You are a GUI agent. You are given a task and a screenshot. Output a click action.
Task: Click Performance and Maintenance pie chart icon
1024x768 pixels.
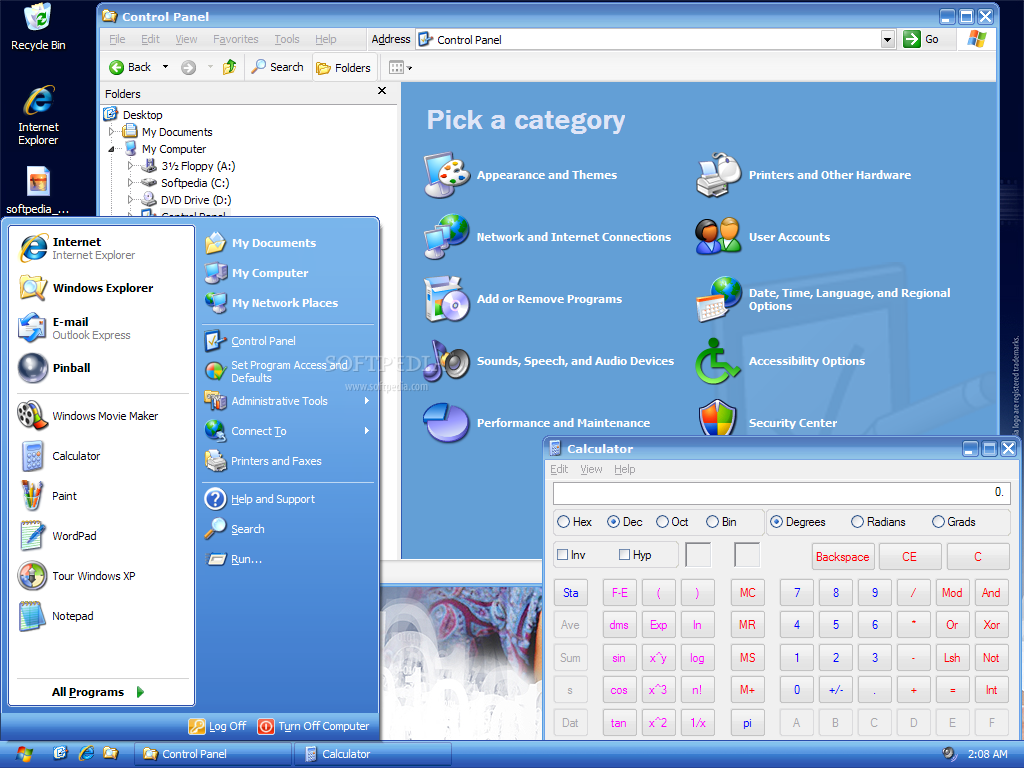(447, 423)
